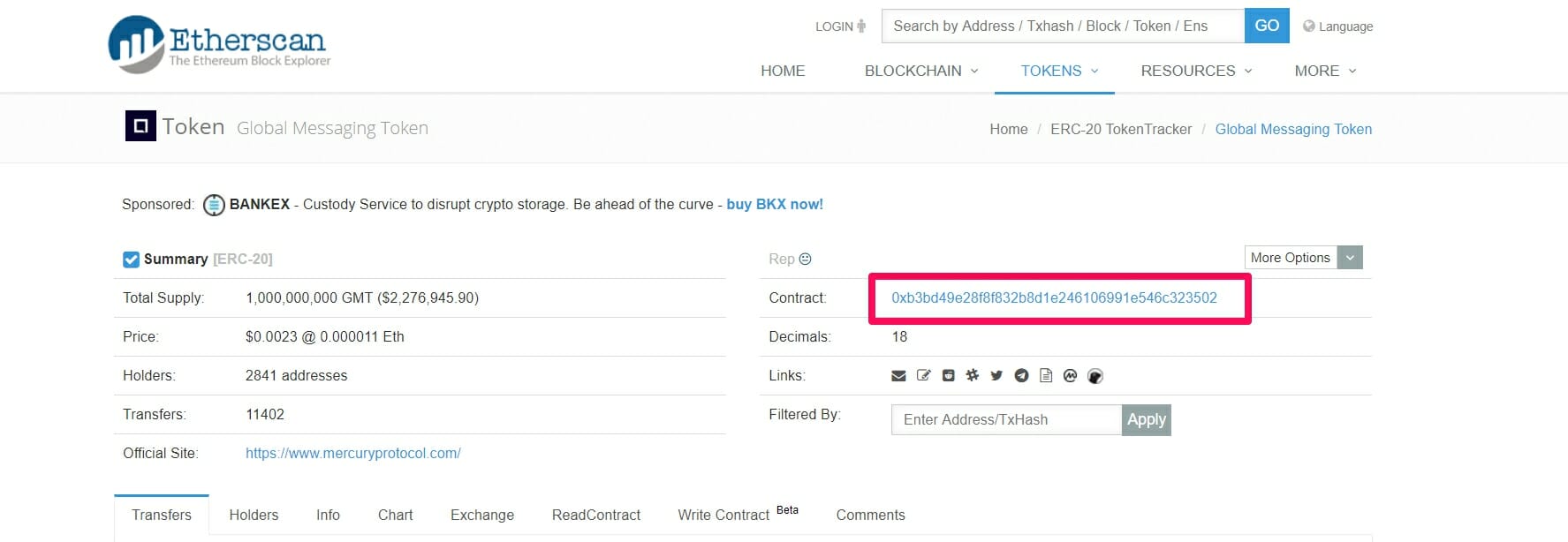
Task: Open the Reddit link icon
Action: [948, 376]
